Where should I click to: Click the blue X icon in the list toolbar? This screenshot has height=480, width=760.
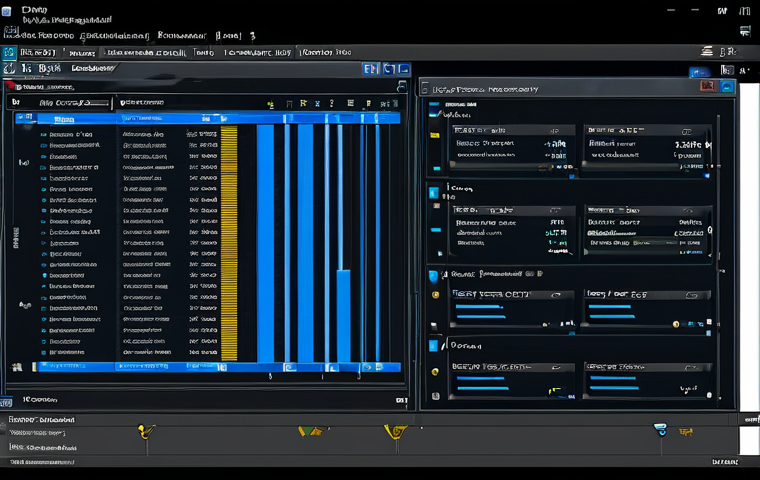317,103
